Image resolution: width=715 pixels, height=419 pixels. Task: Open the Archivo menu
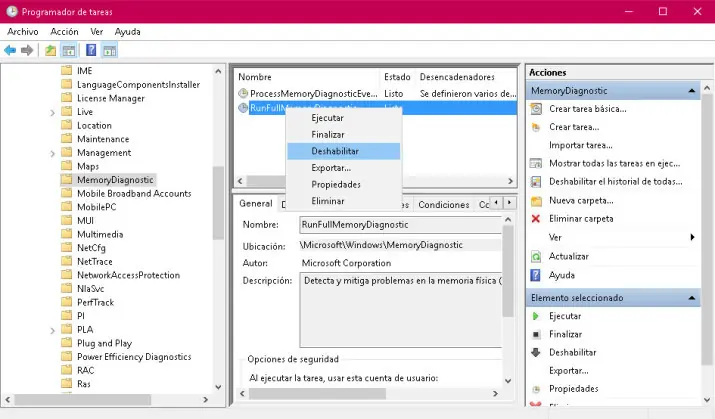[x=23, y=31]
